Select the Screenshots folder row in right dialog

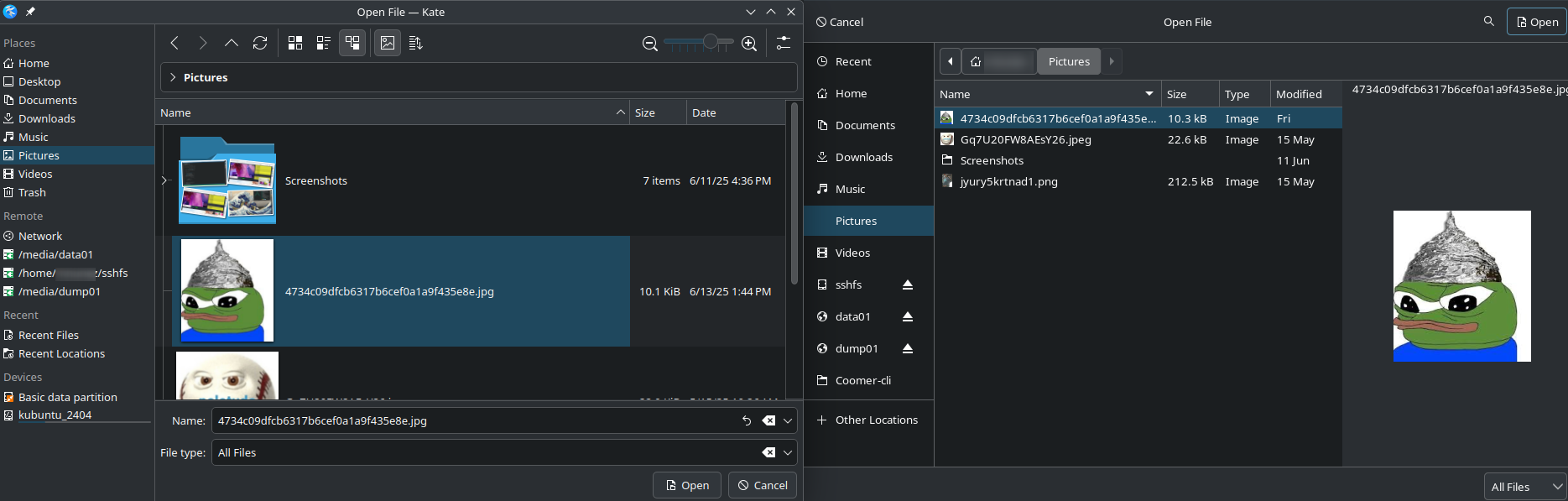(x=1138, y=160)
